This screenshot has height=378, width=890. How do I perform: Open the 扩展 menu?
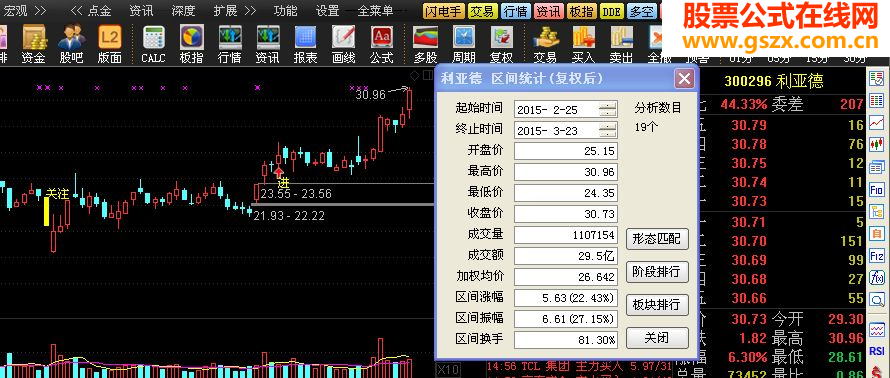click(225, 10)
